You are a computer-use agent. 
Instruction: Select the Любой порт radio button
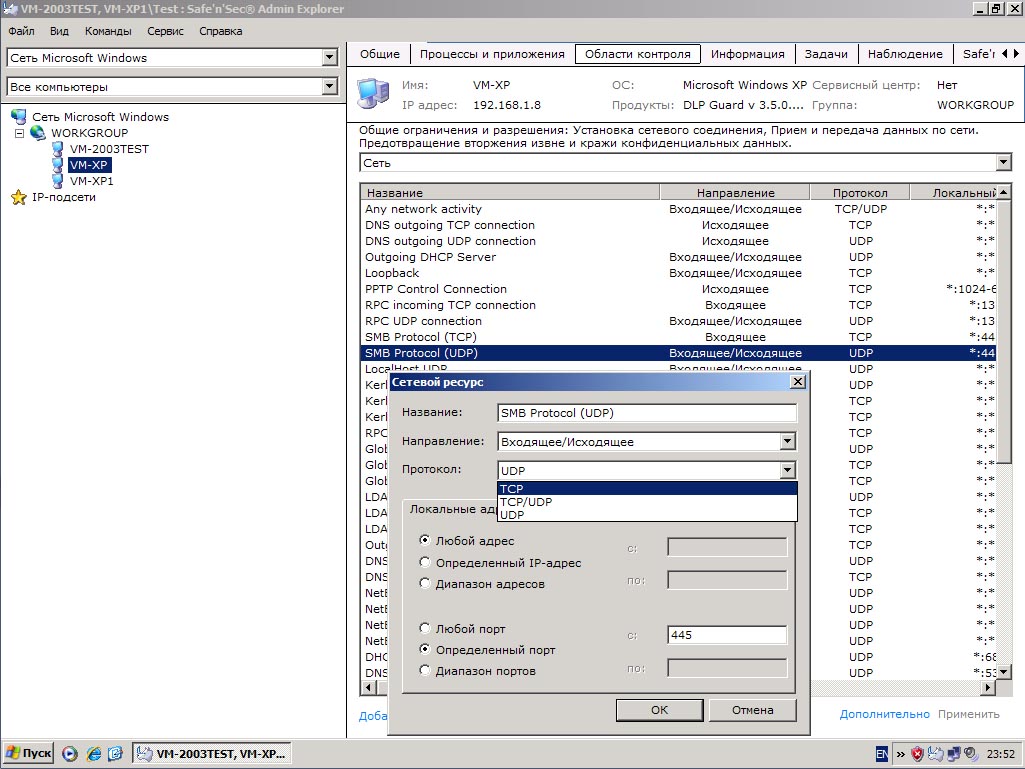click(x=425, y=629)
